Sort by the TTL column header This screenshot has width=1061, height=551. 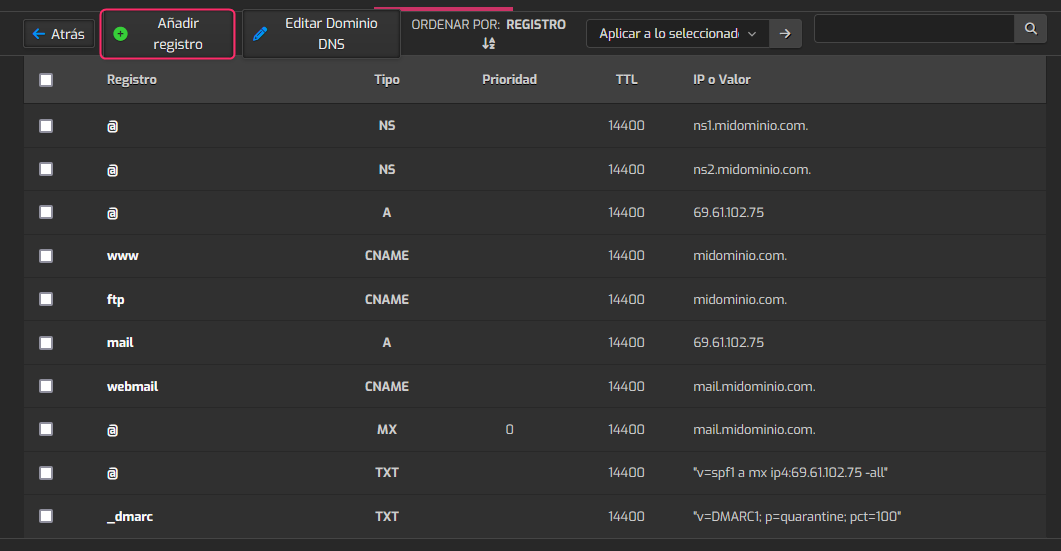(627, 79)
